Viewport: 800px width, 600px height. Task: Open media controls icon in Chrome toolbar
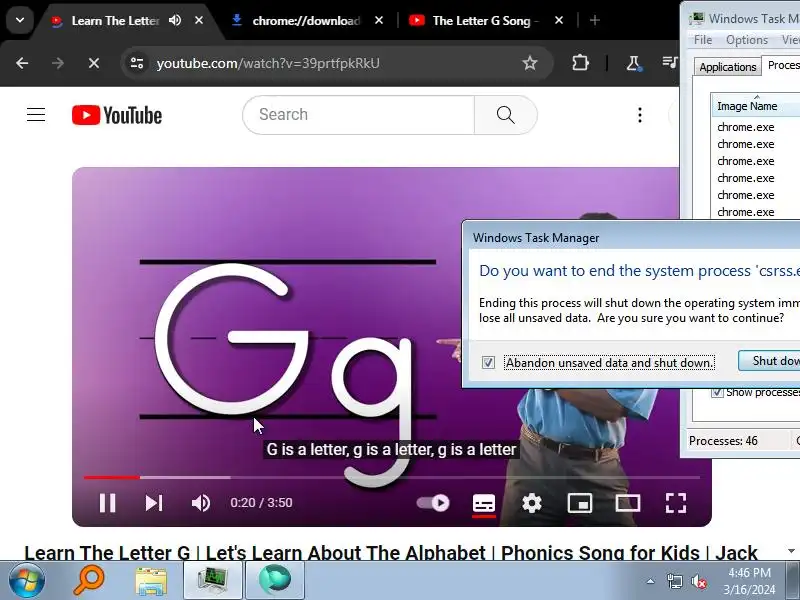pyautogui.click(x=670, y=62)
